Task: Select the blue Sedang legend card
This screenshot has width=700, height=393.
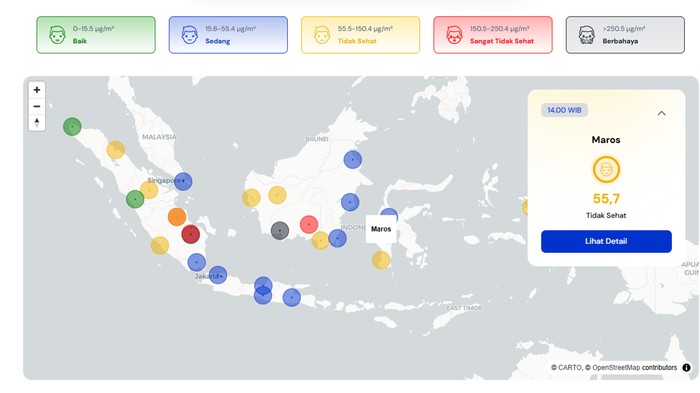Action: (228, 35)
